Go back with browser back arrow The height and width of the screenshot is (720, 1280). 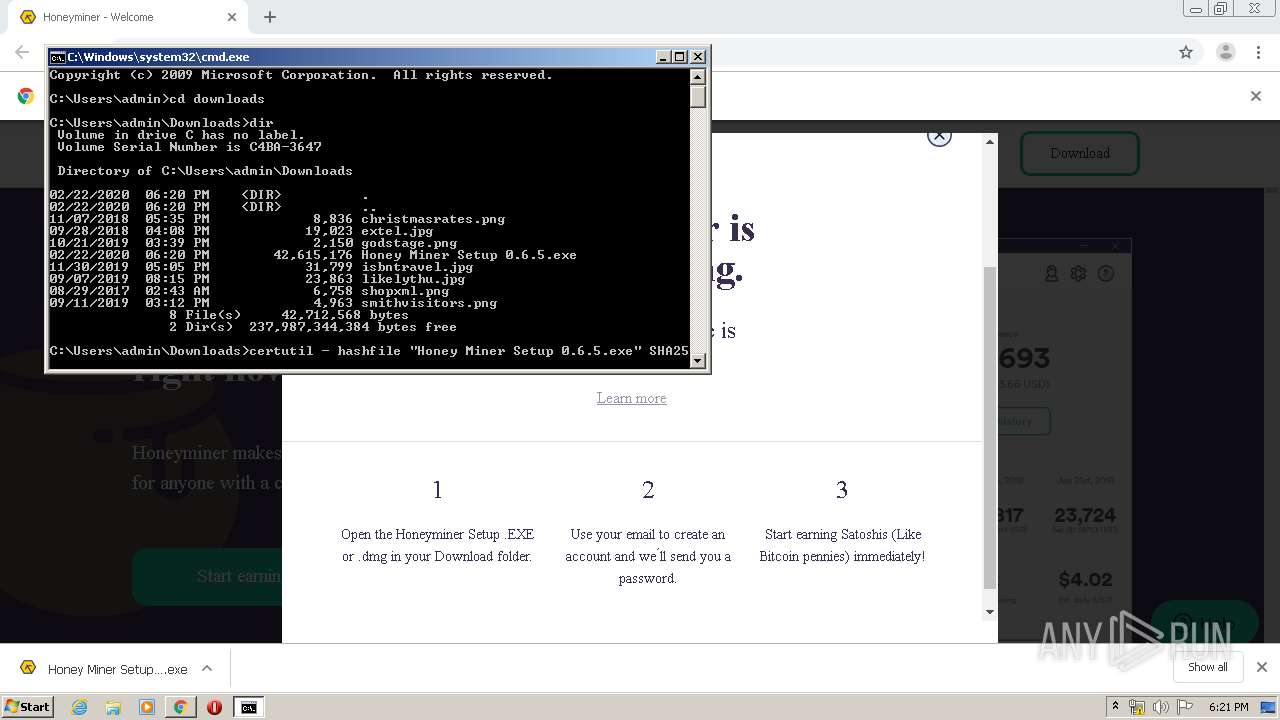pos(22,52)
